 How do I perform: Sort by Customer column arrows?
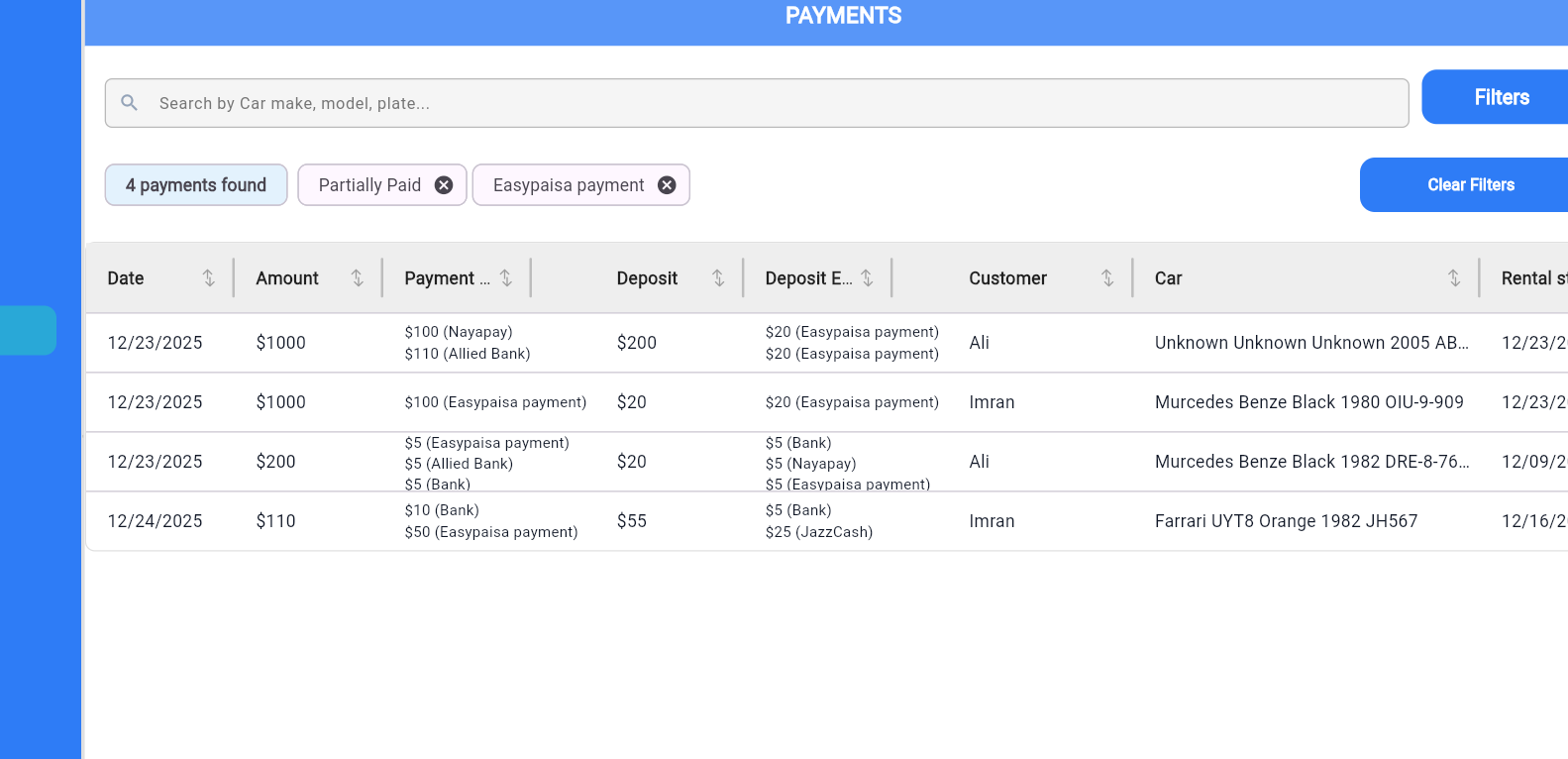pyautogui.click(x=1107, y=278)
